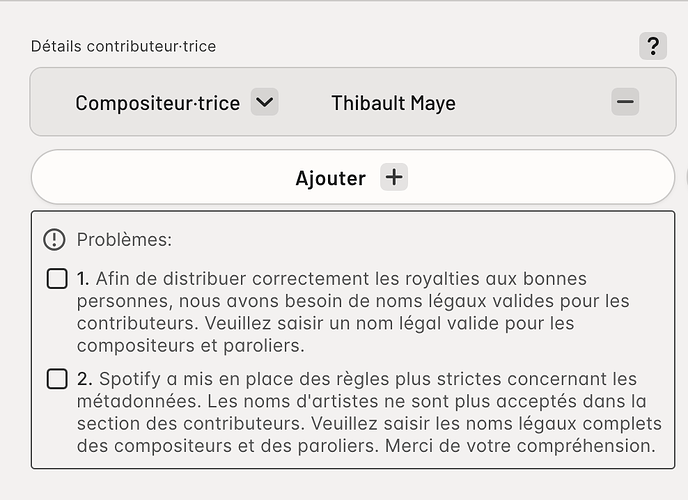Click the exclamation warning icon near Problèmes
Image resolution: width=688 pixels, height=500 pixels.
pos(54,239)
